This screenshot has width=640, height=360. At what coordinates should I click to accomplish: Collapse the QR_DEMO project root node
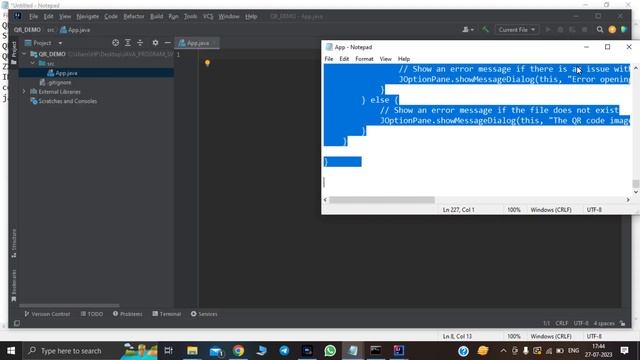pos(24,54)
